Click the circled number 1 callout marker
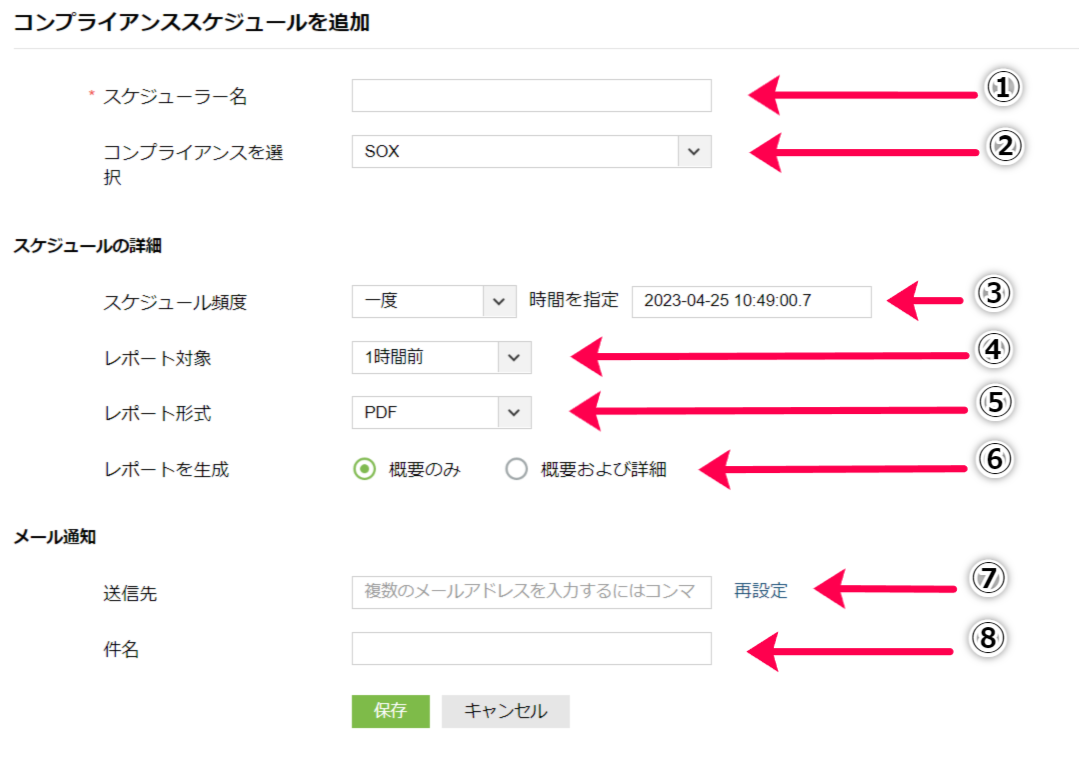 point(1003,88)
